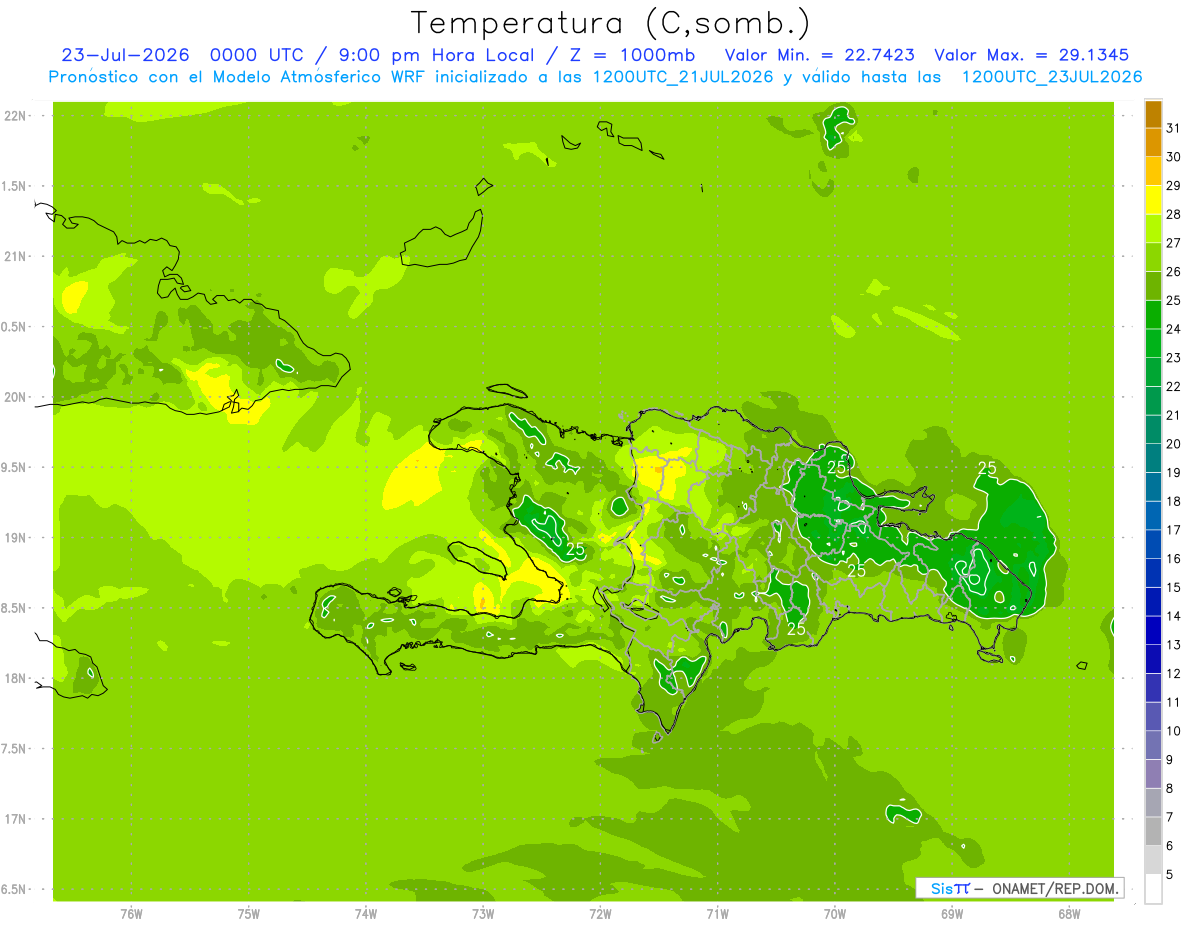Click the 70W longitude label
The image size is (1200, 927).
coord(835,913)
